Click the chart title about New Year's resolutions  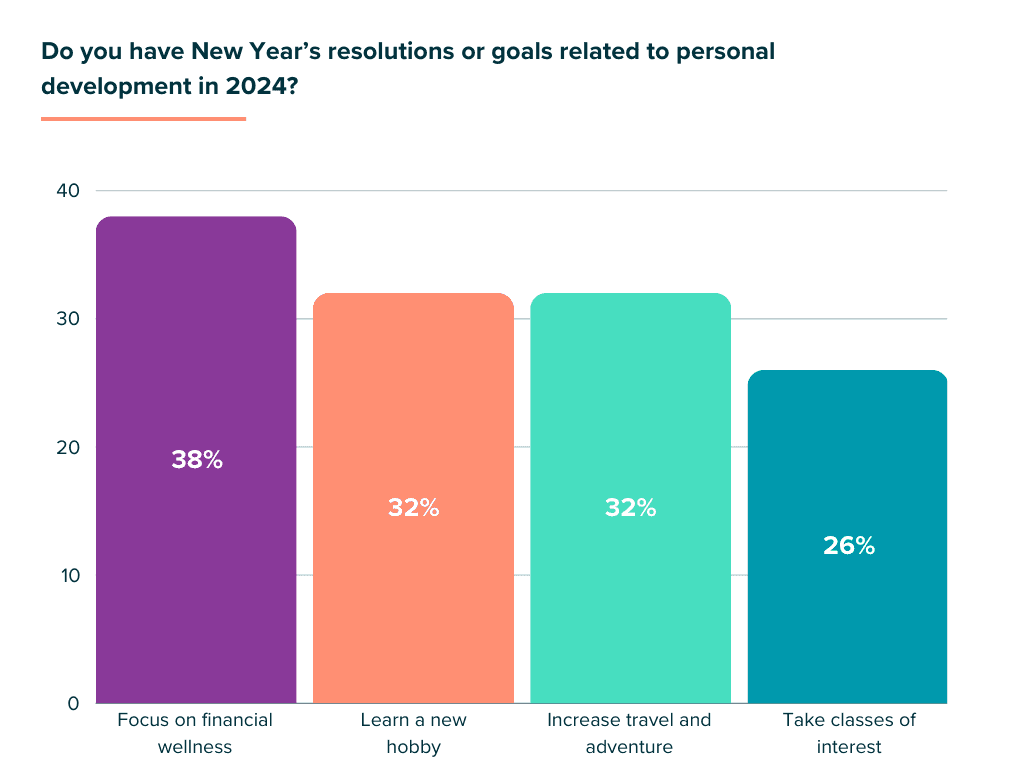click(408, 68)
